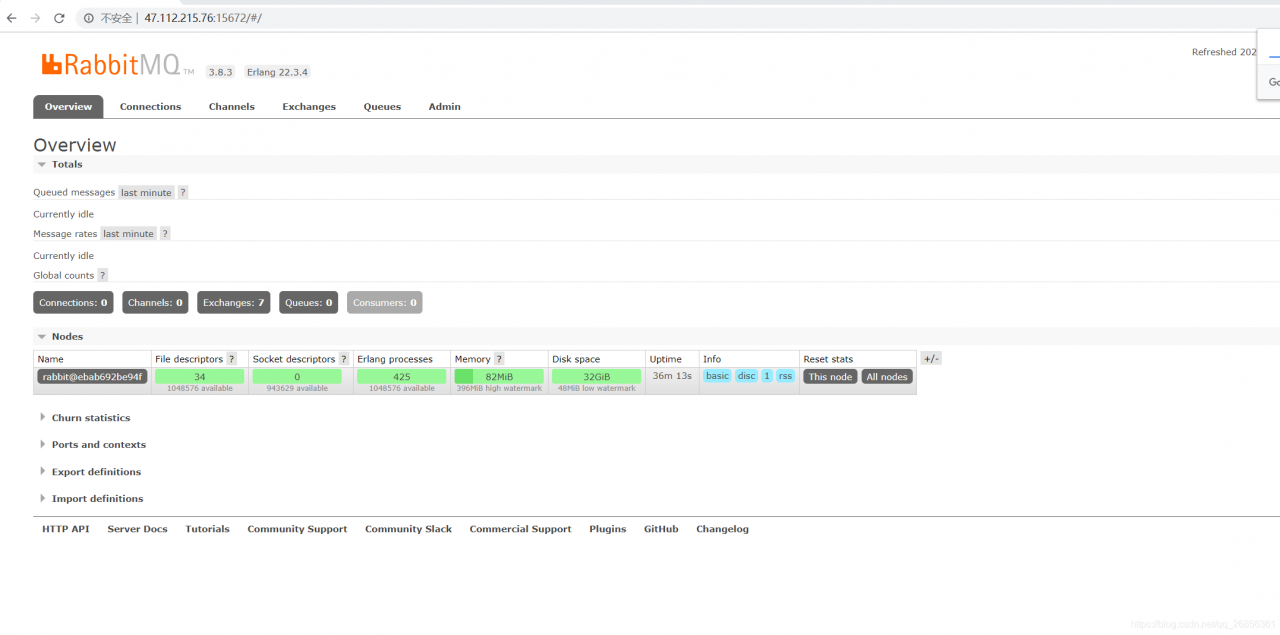The height and width of the screenshot is (635, 1280).
Task: Click the browser forward arrow
Action: (x=36, y=18)
